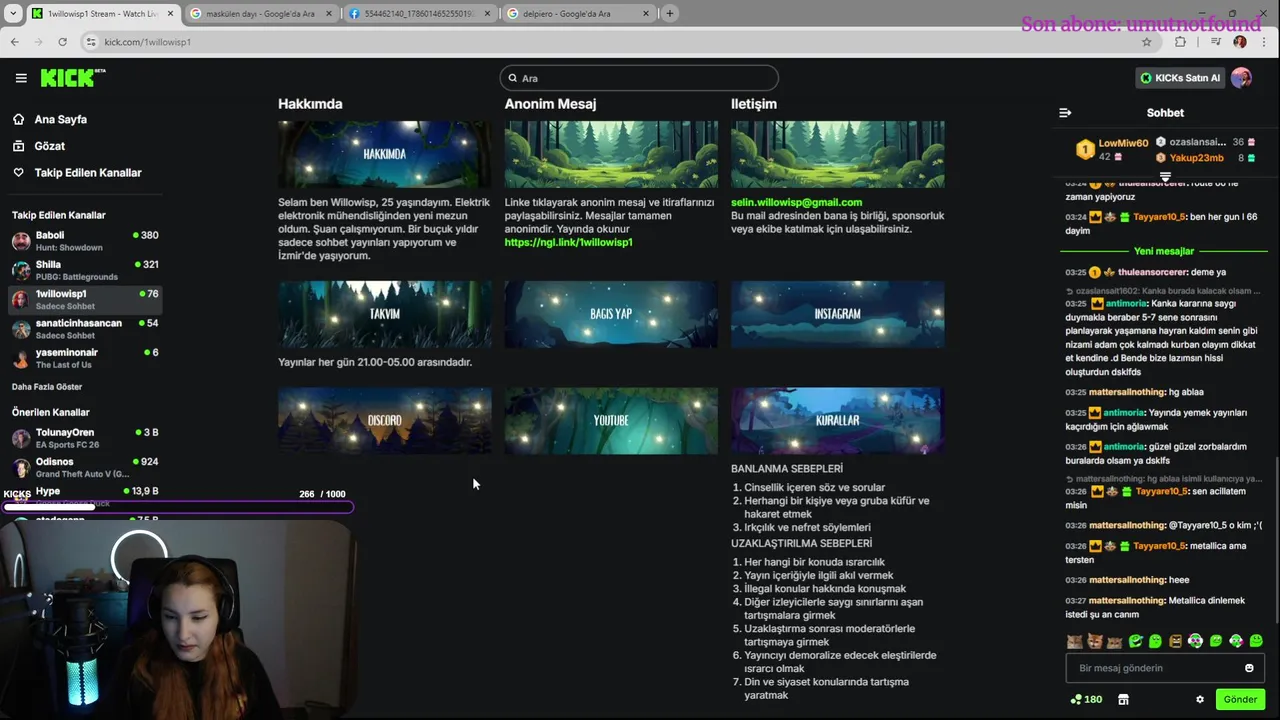Reload the page
The width and height of the screenshot is (1280, 720).
point(62,42)
